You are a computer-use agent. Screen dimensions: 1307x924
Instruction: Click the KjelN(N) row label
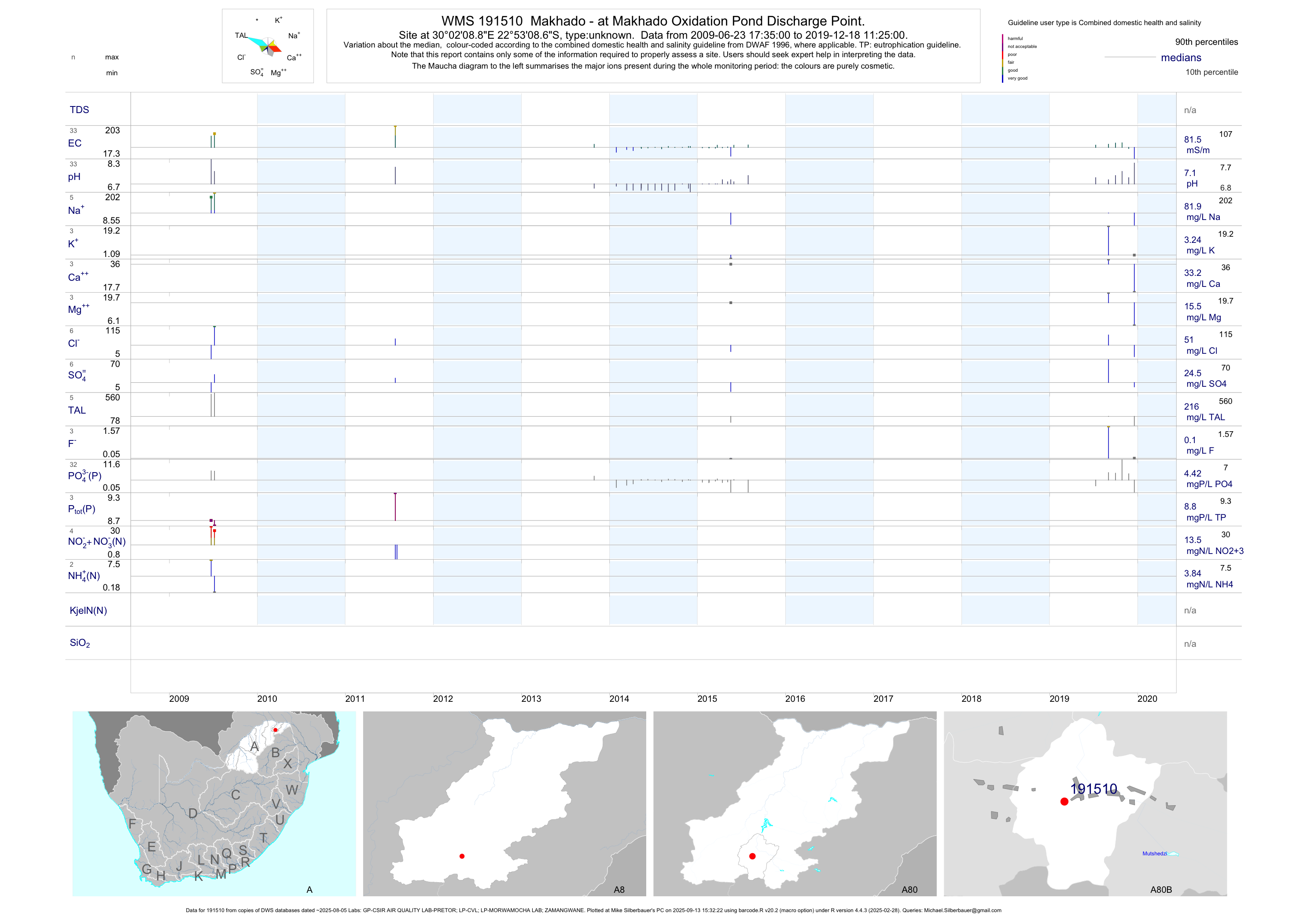point(88,611)
